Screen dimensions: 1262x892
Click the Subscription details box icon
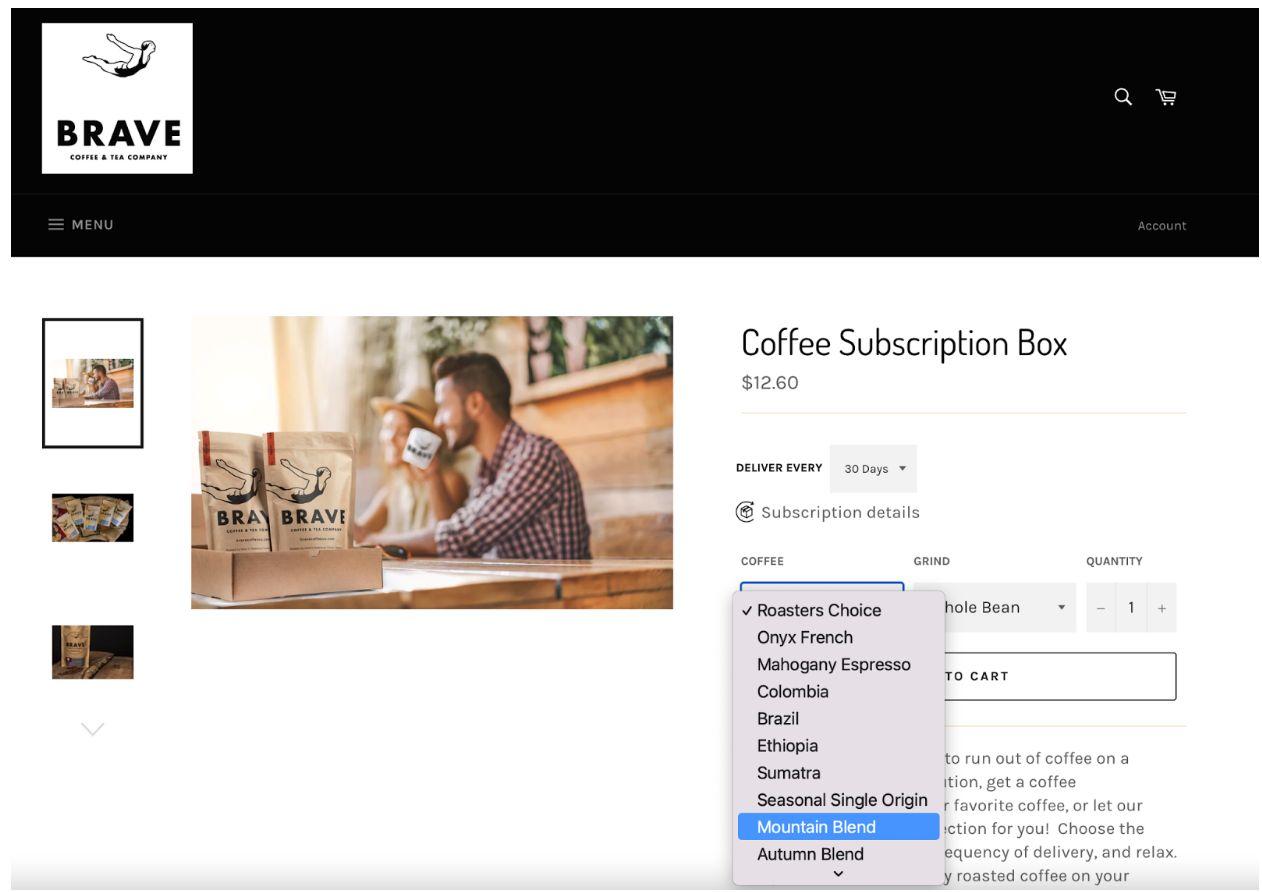(x=746, y=512)
